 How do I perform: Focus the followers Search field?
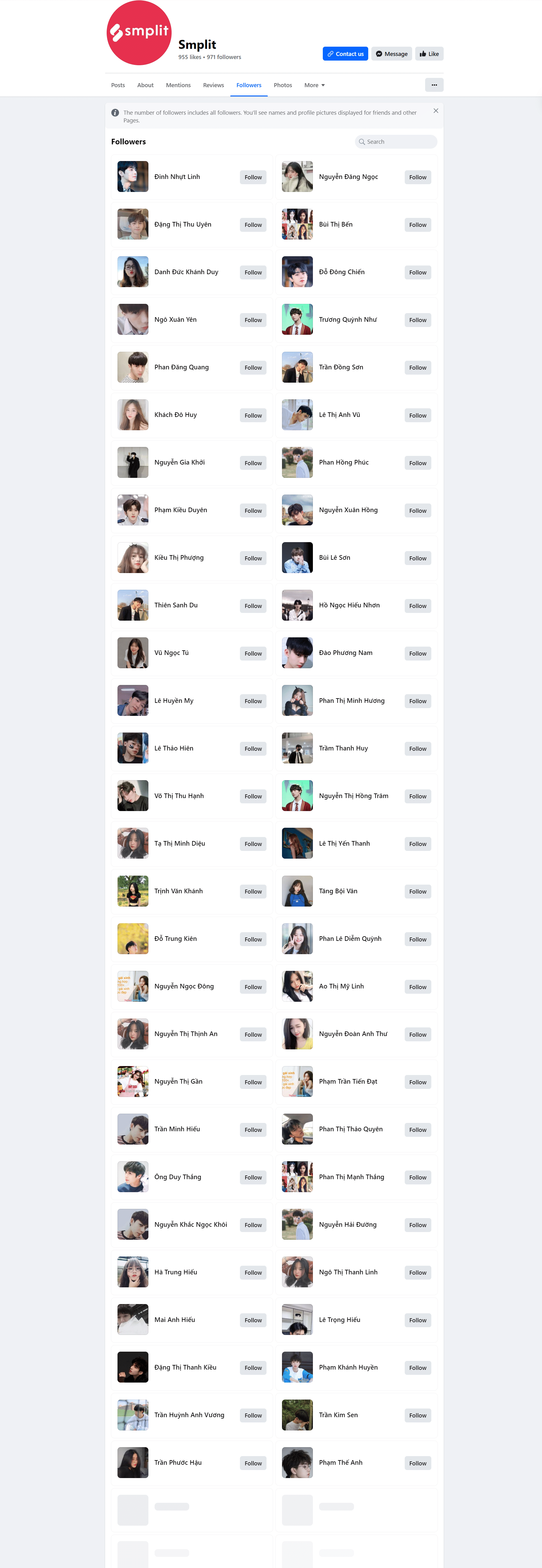[x=396, y=142]
